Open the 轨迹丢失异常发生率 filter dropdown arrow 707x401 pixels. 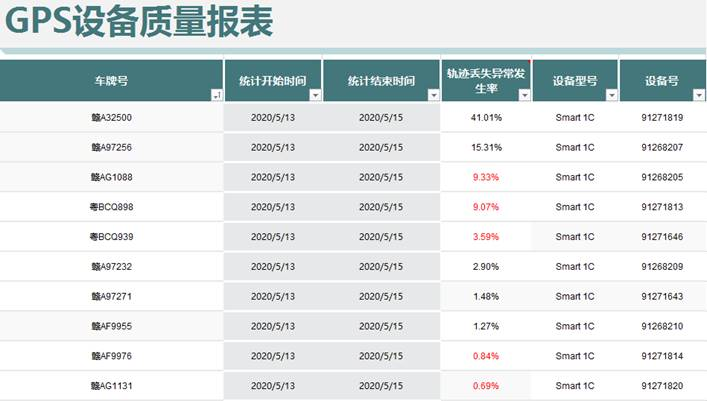coord(523,95)
